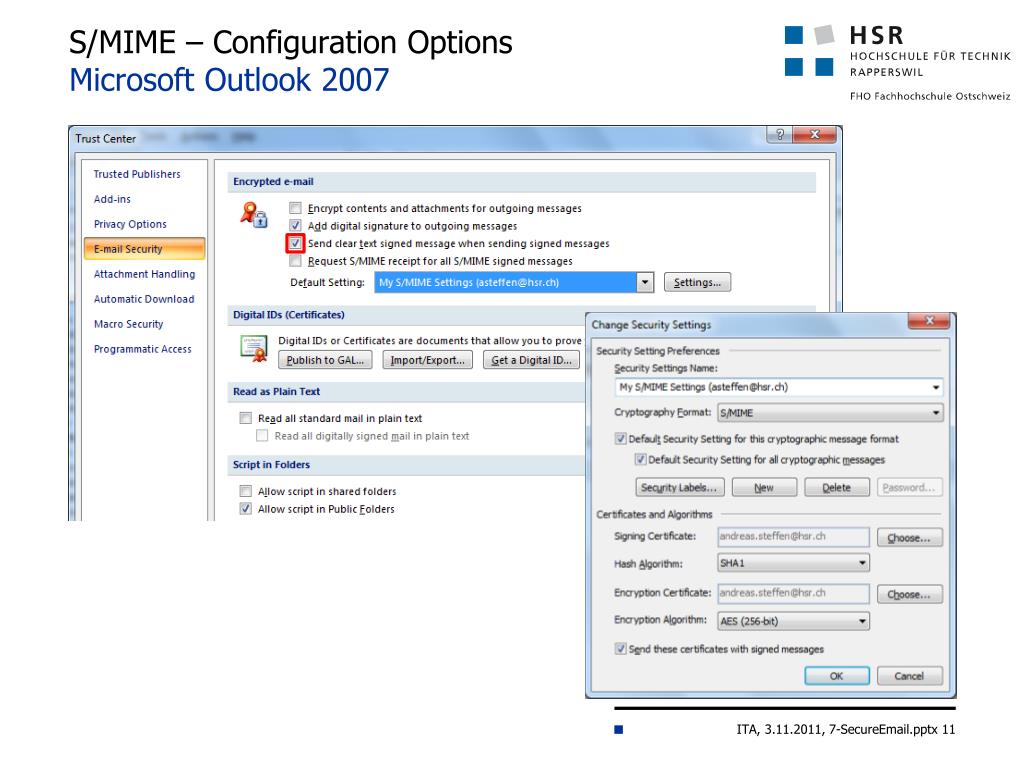Viewport: 1024px width, 768px height.
Task: Toggle Add digital signature to outgoing messages
Action: pyautogui.click(x=295, y=225)
